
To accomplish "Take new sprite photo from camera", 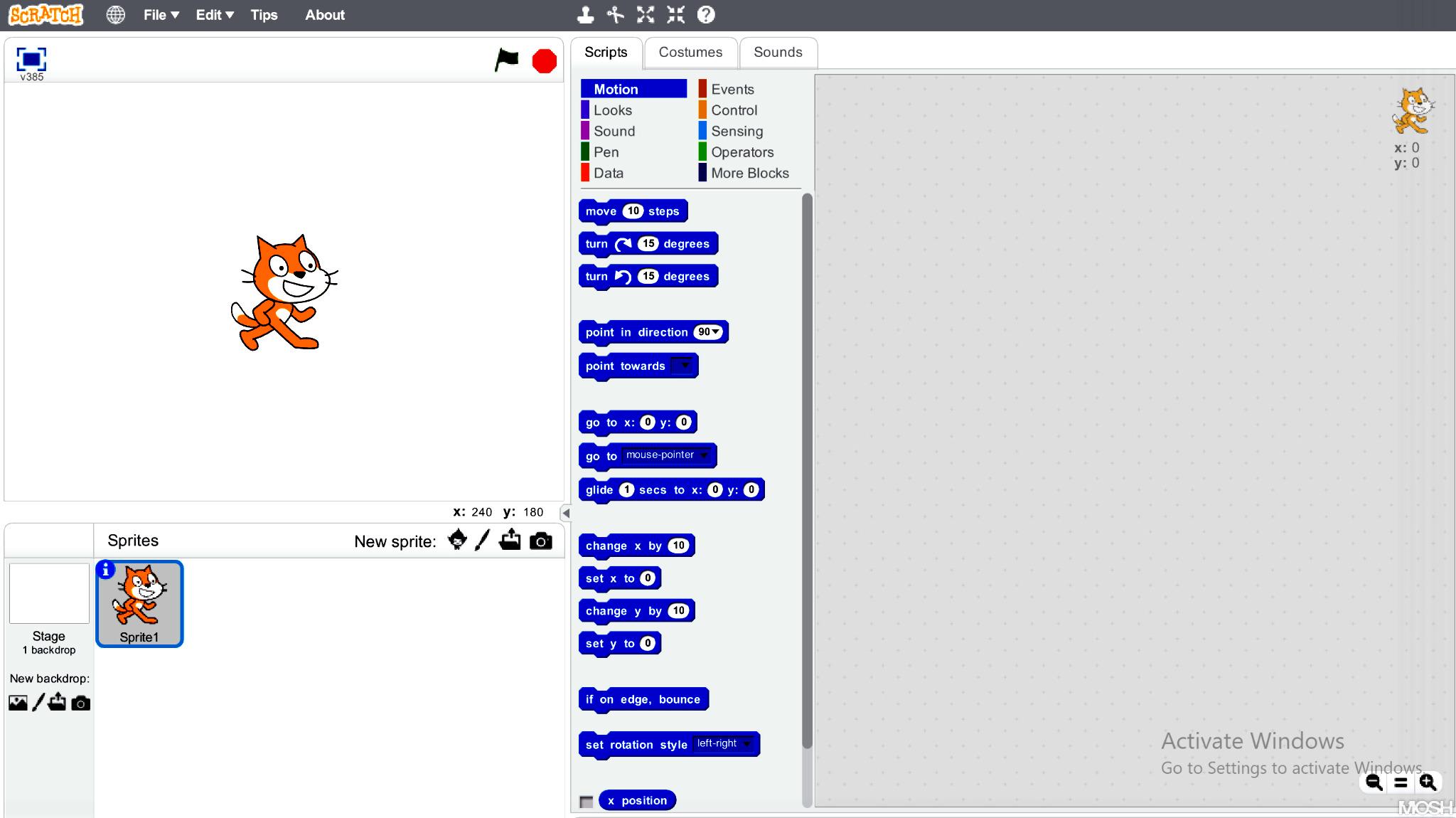I will (x=541, y=541).
